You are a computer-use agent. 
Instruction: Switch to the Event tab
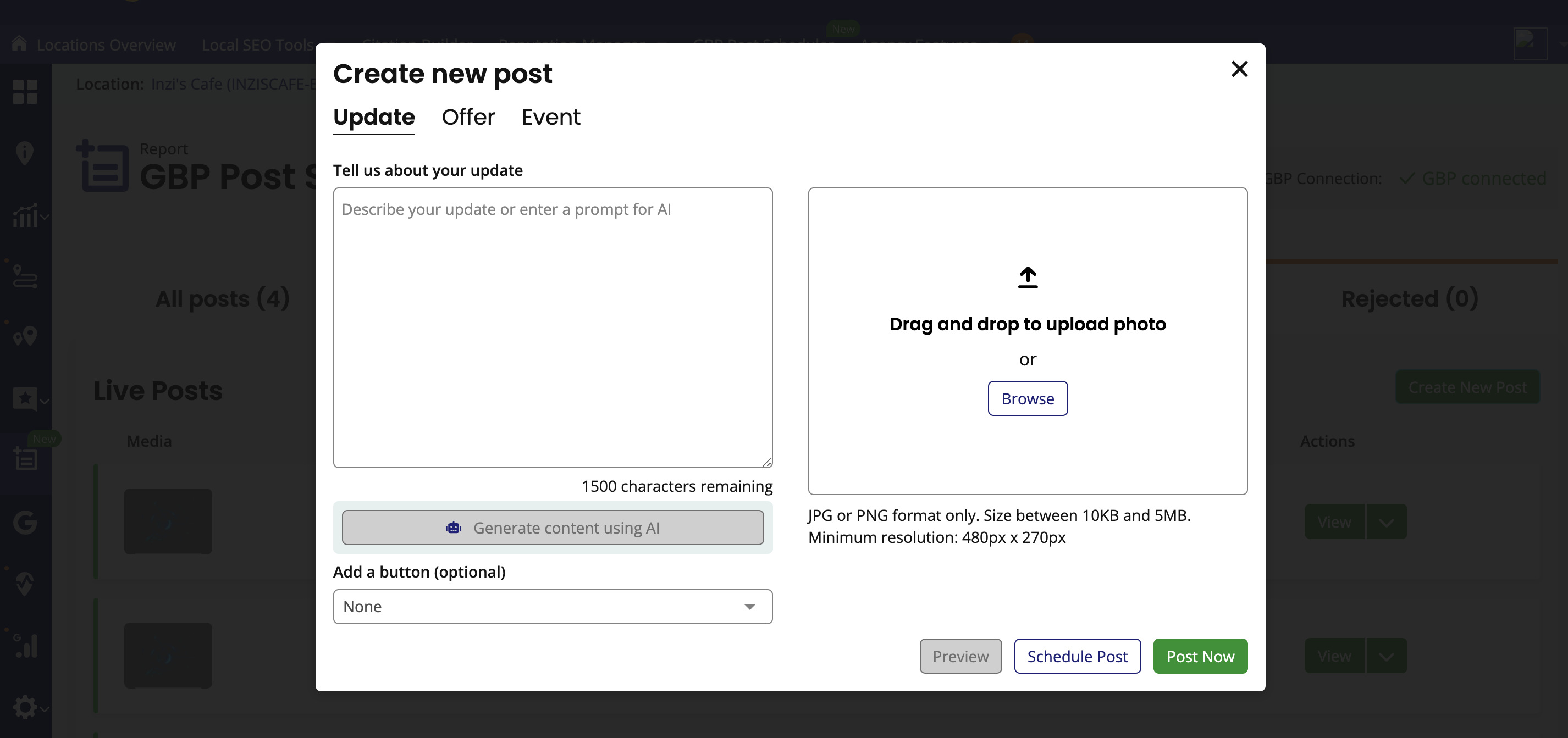pyautogui.click(x=551, y=117)
